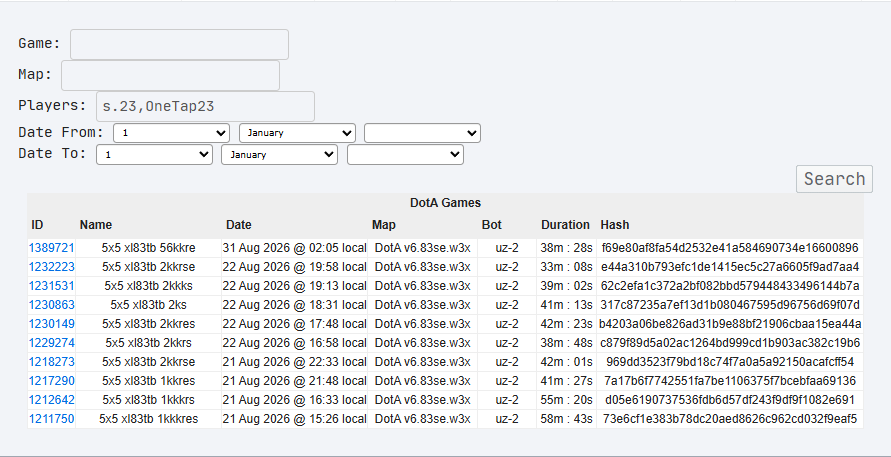Follow the 1231531 game link
Image resolution: width=891 pixels, height=457 pixels.
(x=52, y=286)
